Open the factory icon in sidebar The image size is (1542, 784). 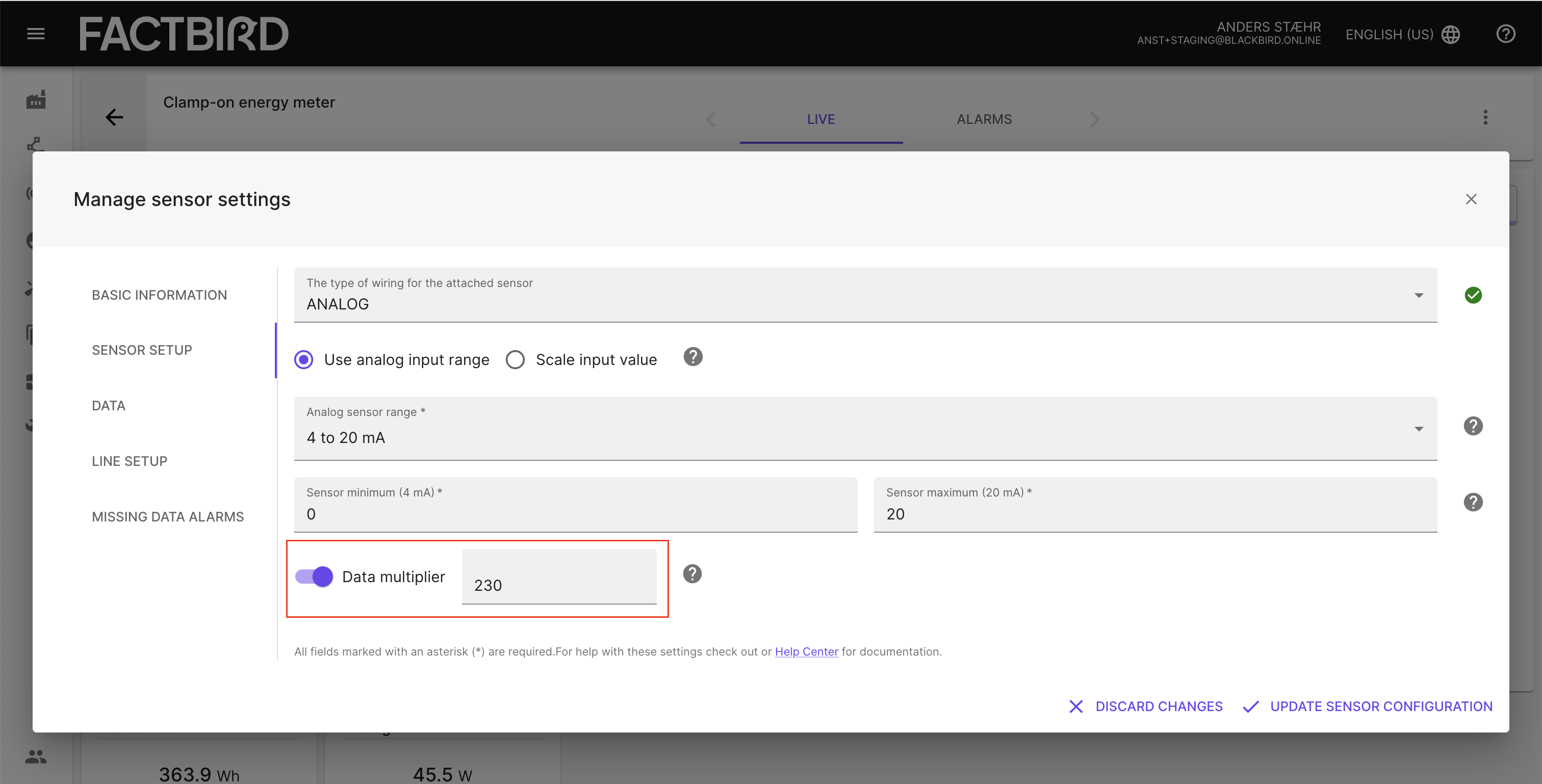pyautogui.click(x=36, y=100)
